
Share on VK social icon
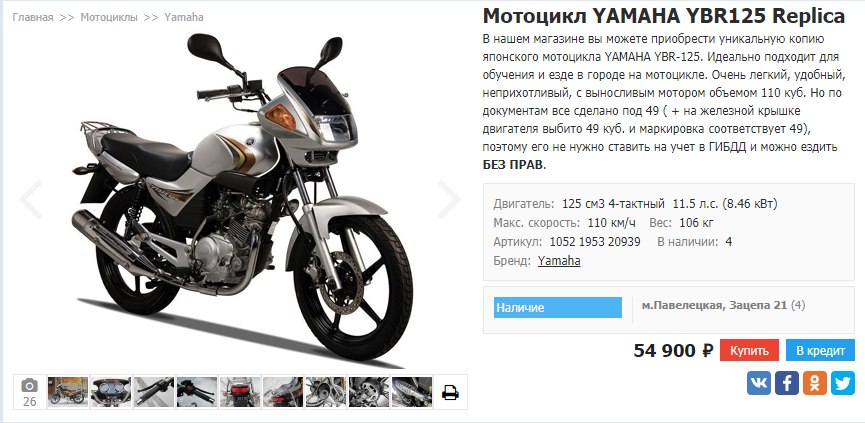[759, 383]
